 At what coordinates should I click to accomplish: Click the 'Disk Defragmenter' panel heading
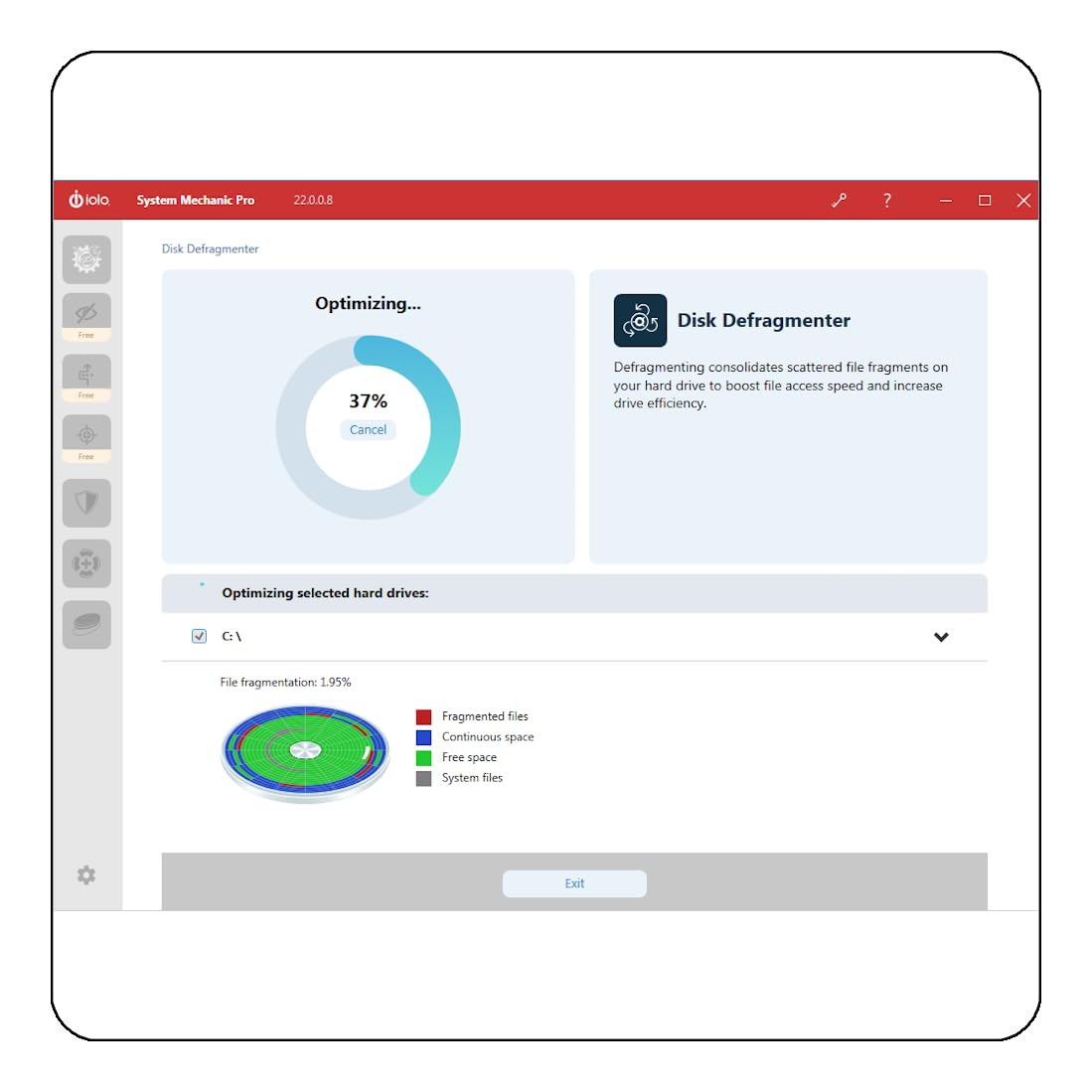click(763, 320)
